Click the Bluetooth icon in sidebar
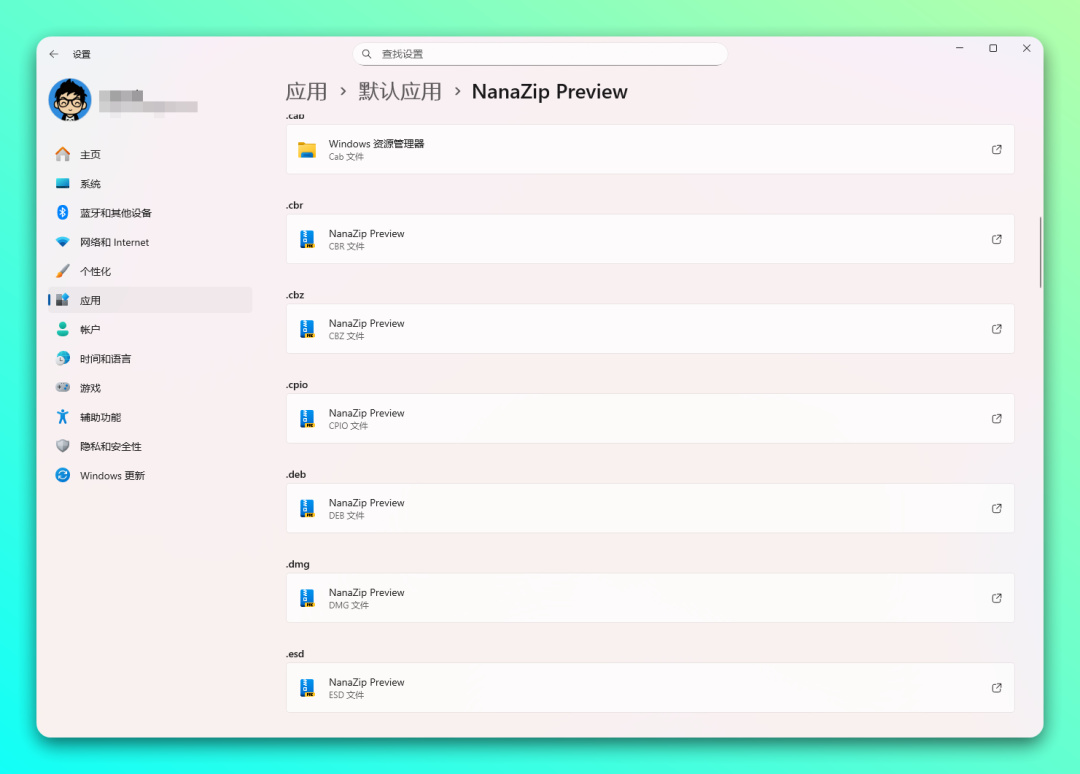The height and width of the screenshot is (774, 1080). 63,213
